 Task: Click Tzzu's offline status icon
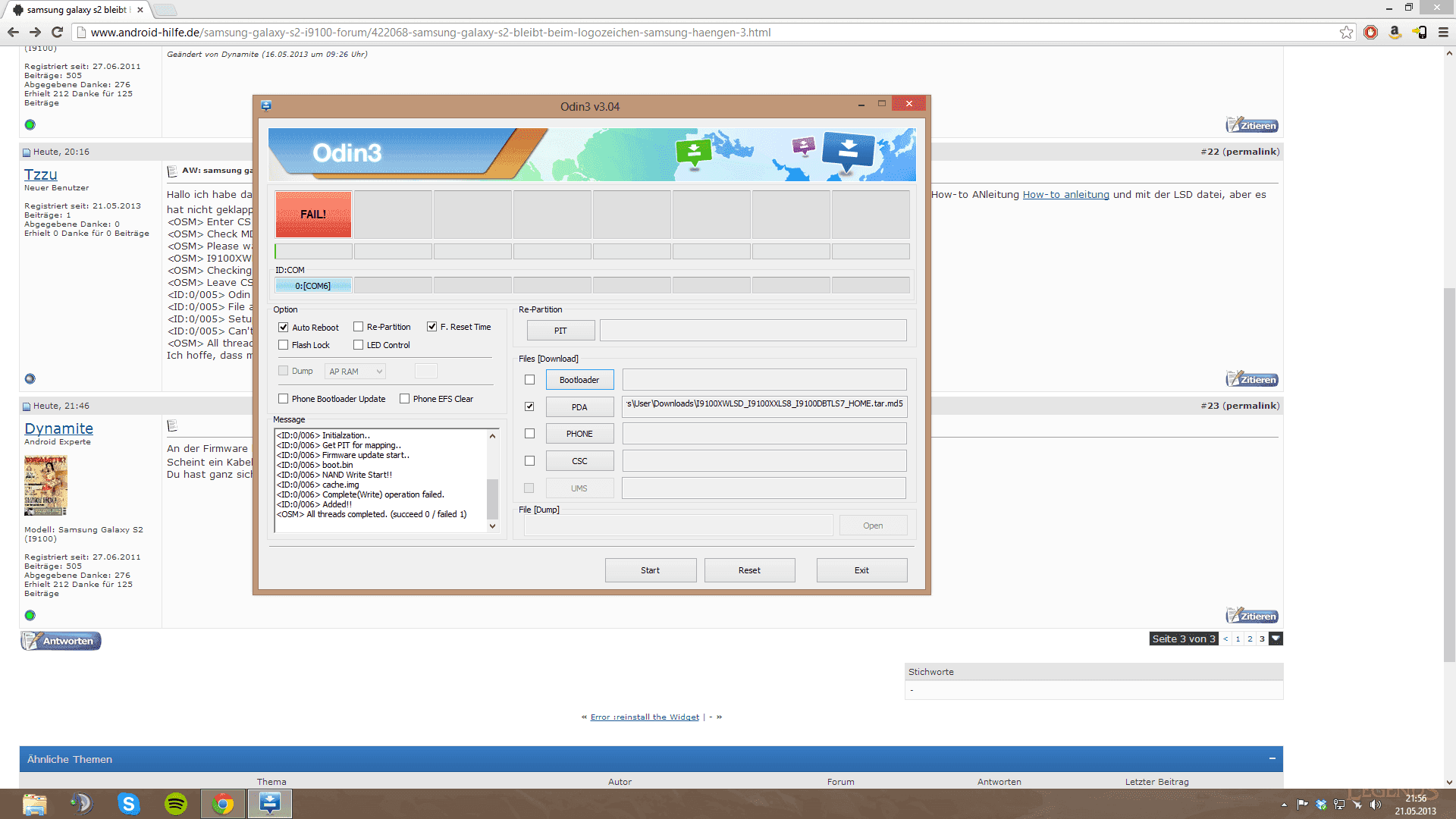point(30,378)
